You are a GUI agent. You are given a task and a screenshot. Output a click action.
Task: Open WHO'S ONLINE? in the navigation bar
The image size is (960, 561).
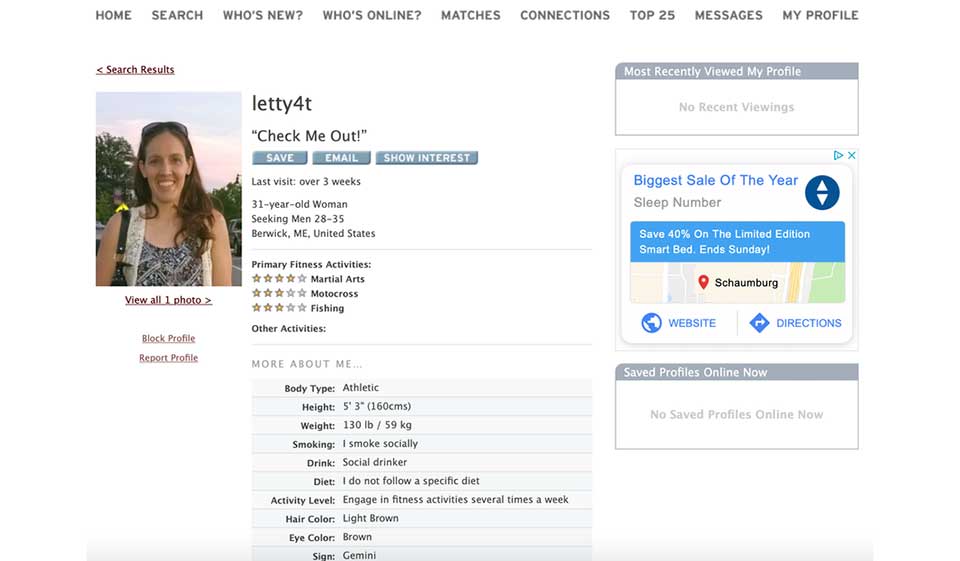[371, 15]
